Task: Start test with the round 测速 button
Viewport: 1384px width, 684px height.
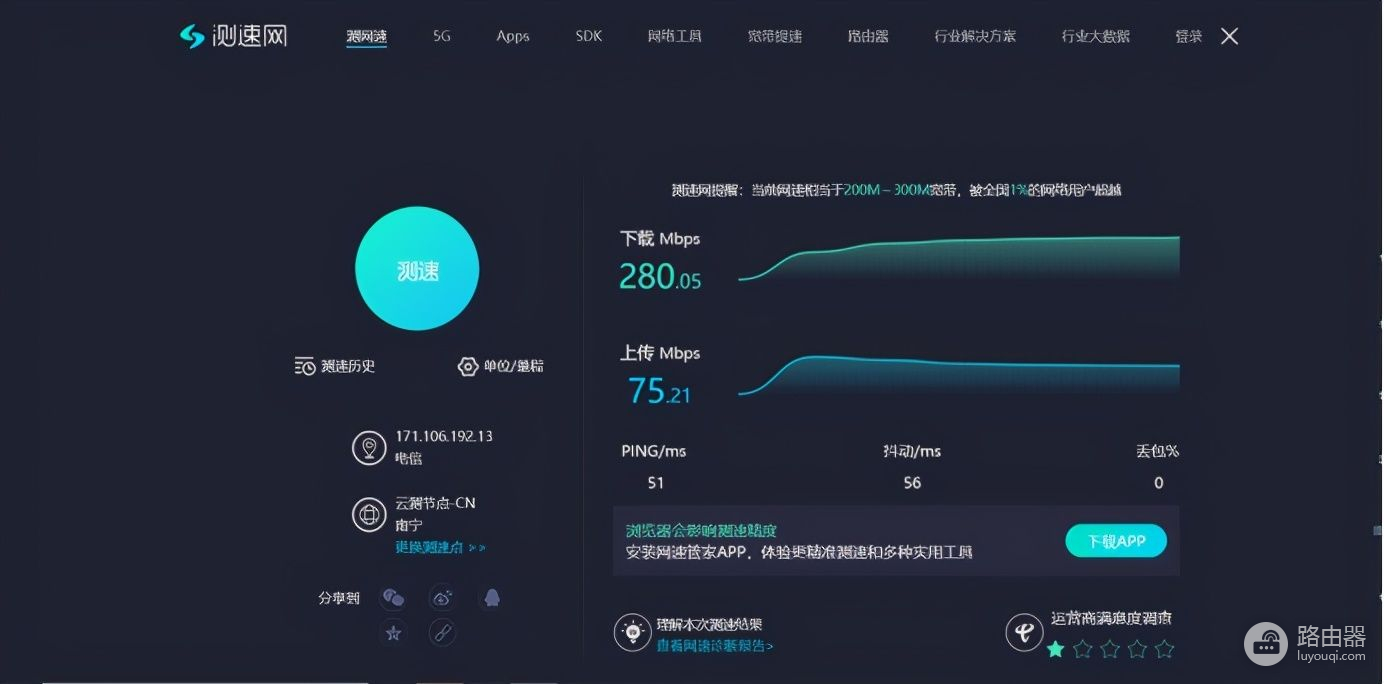Action: 417,269
